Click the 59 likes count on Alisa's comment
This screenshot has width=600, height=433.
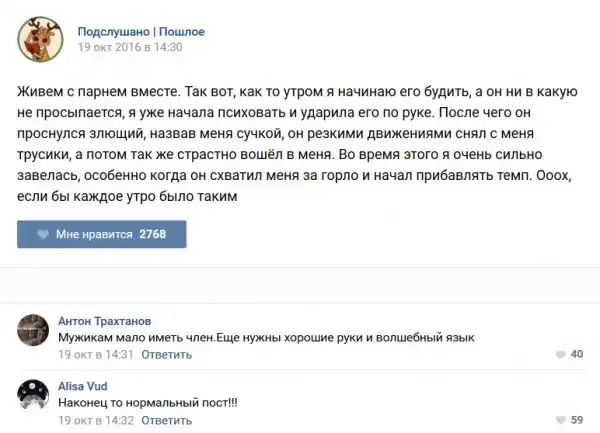576,420
